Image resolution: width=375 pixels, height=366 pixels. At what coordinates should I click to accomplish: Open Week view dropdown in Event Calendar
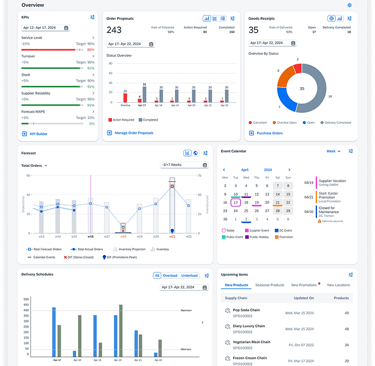pyautogui.click(x=333, y=151)
